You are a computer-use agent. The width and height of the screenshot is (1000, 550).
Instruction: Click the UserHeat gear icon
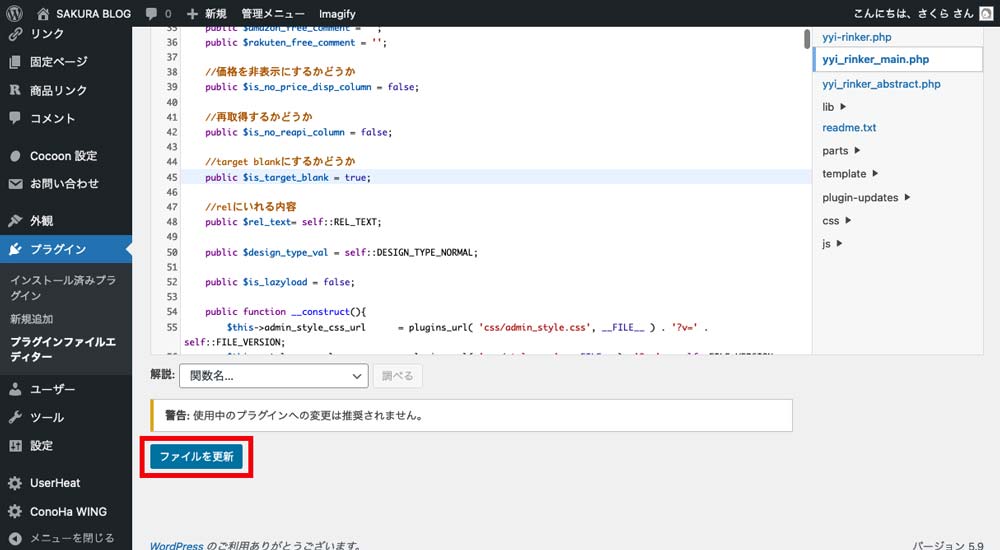[x=15, y=483]
